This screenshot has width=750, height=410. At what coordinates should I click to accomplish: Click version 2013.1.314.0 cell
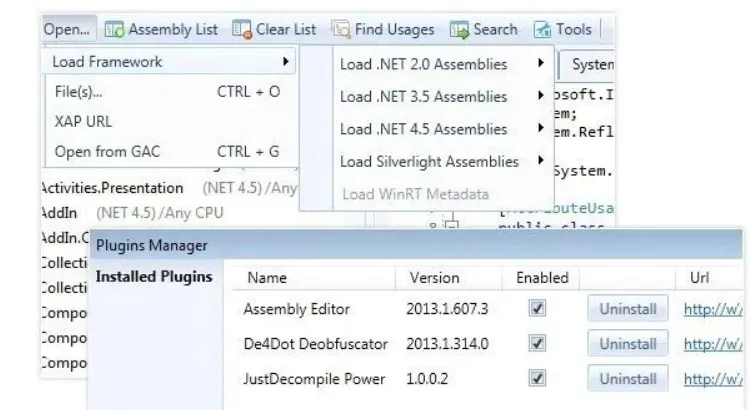pos(447,344)
